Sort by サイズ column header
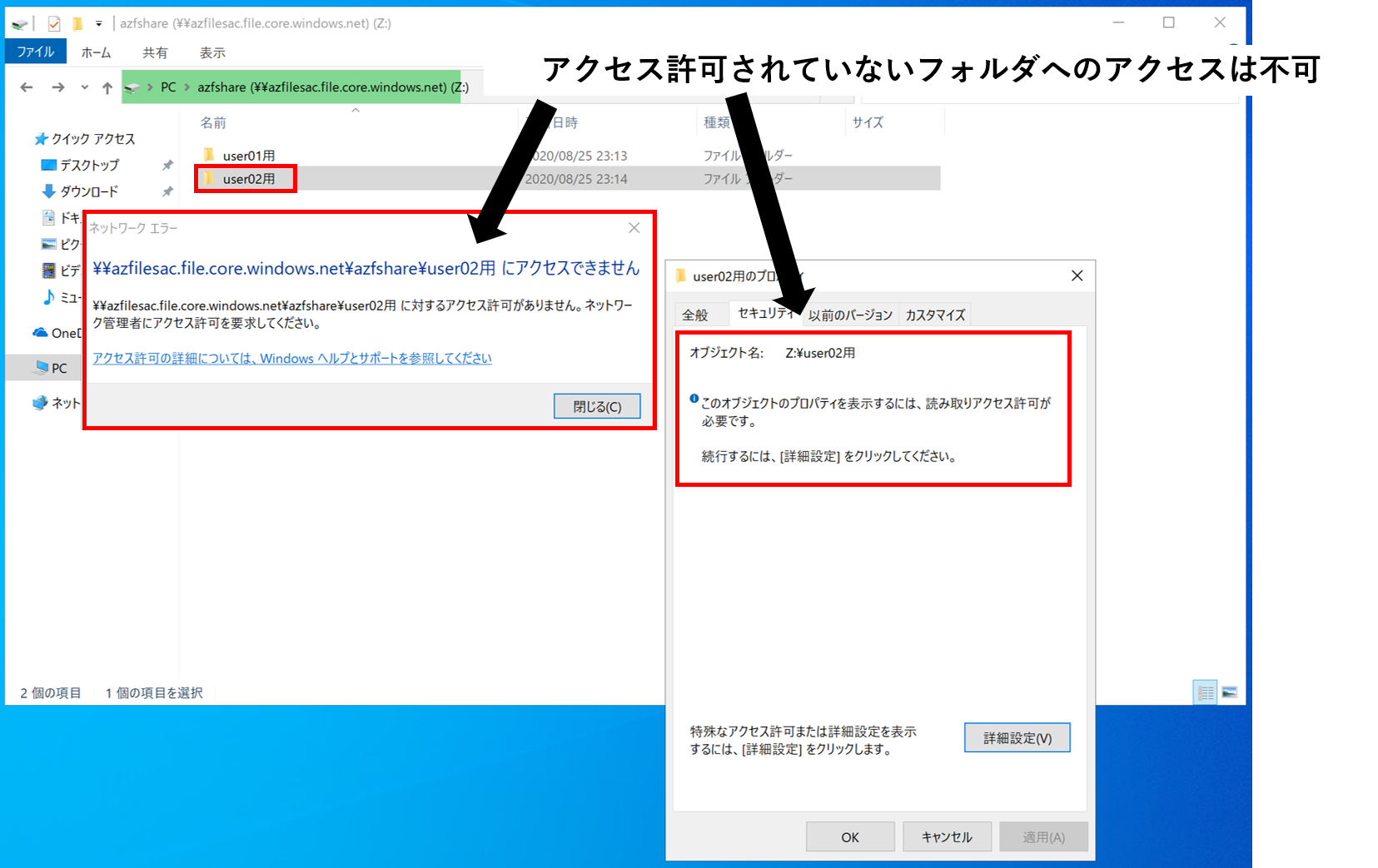This screenshot has height=868, width=1378. click(868, 122)
